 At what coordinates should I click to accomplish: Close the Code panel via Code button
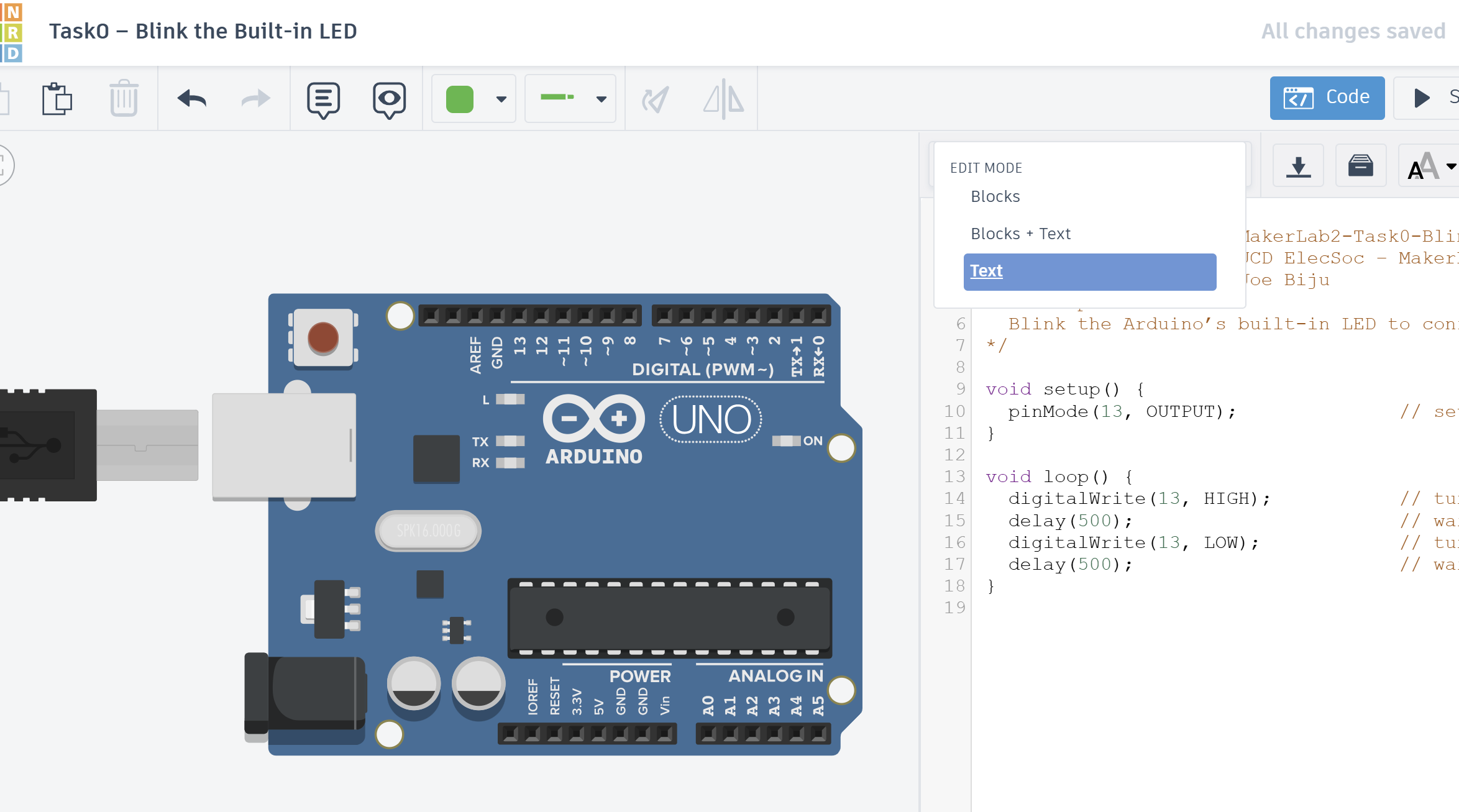[1327, 97]
